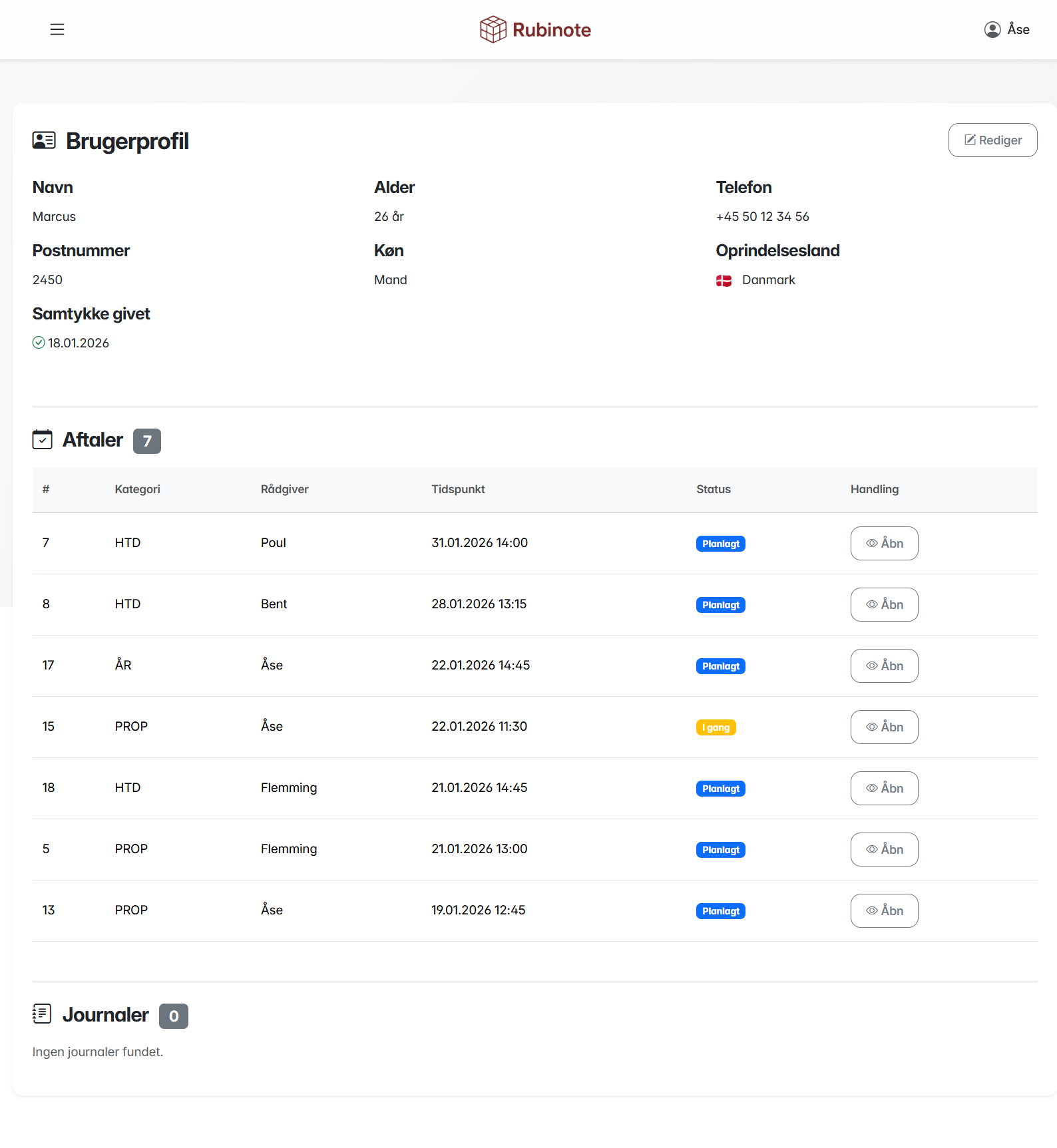Viewport: 1057px width, 1148px height.
Task: Click the Aftaler calendar icon
Action: tap(43, 440)
